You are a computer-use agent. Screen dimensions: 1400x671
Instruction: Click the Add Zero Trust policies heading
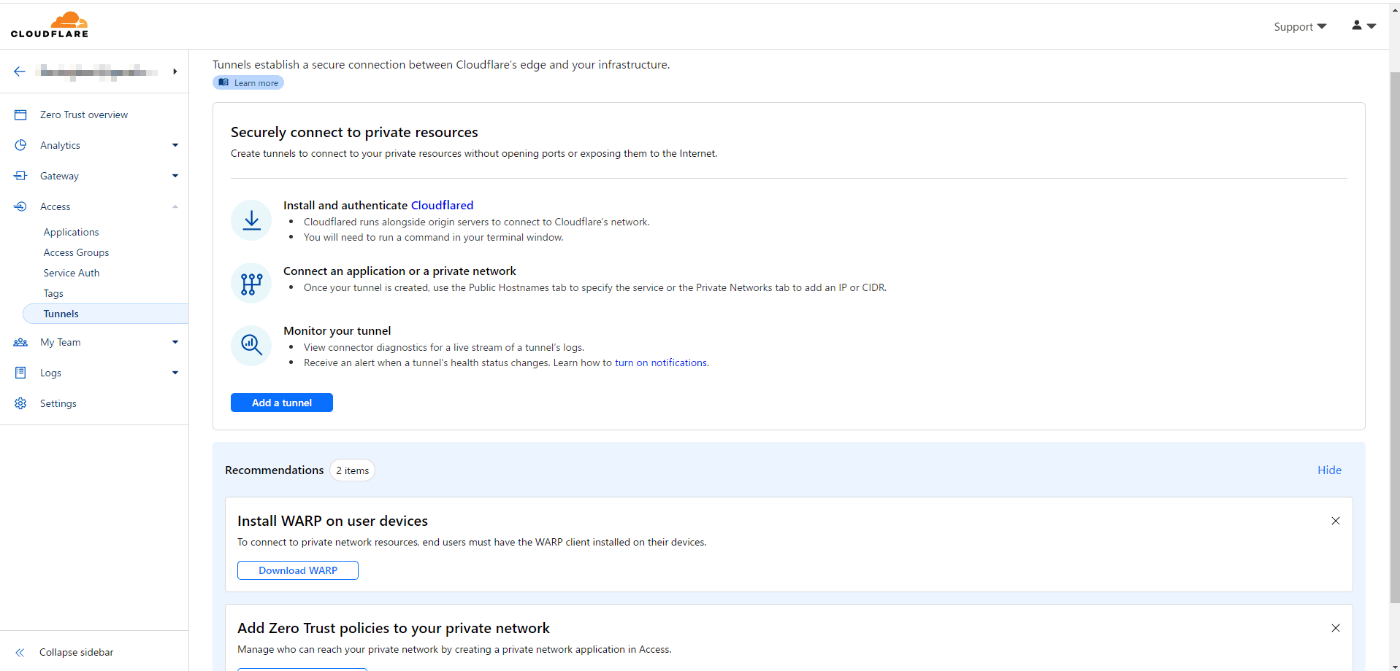[393, 628]
